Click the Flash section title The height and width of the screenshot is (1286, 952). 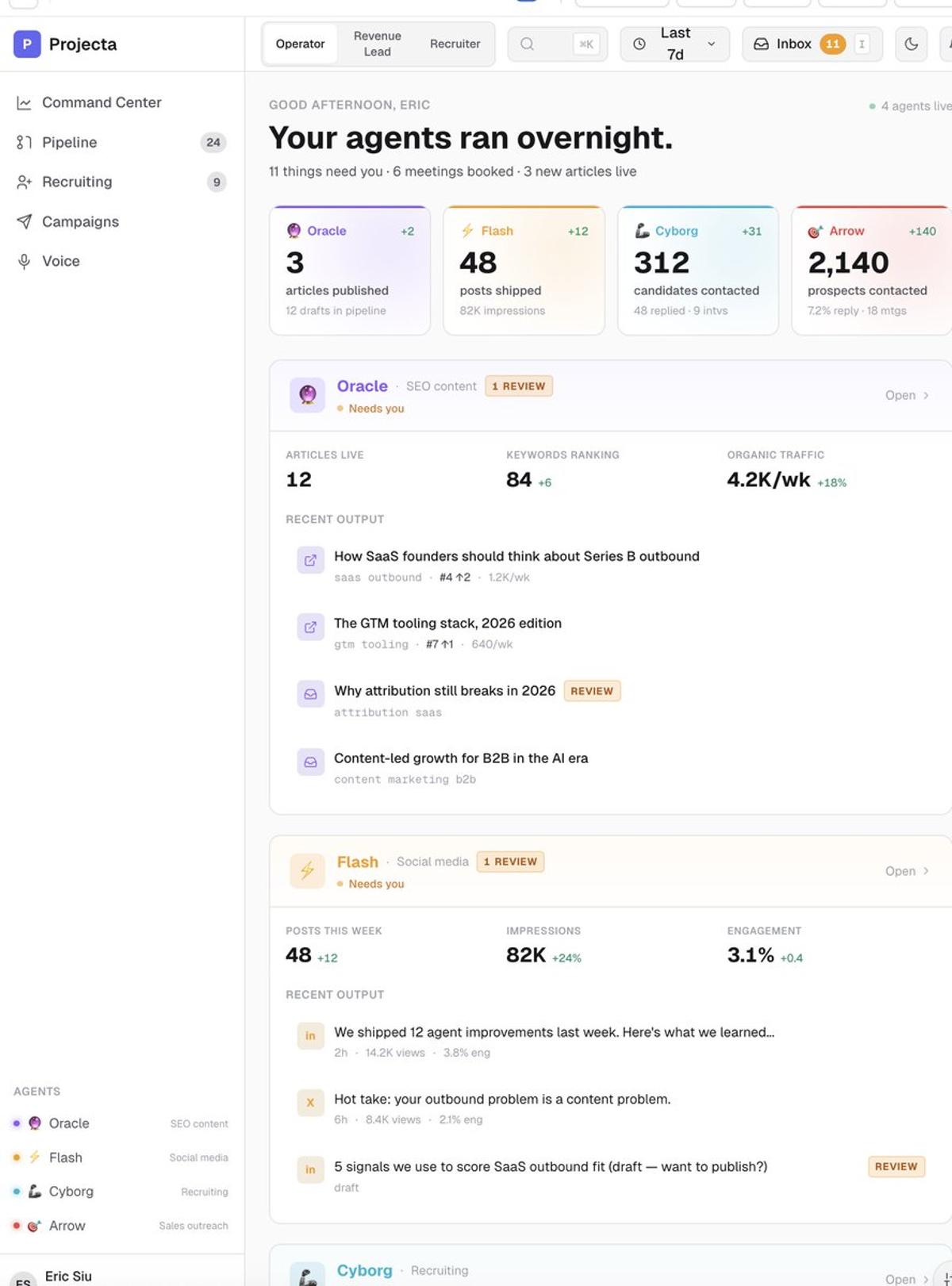pos(358,862)
